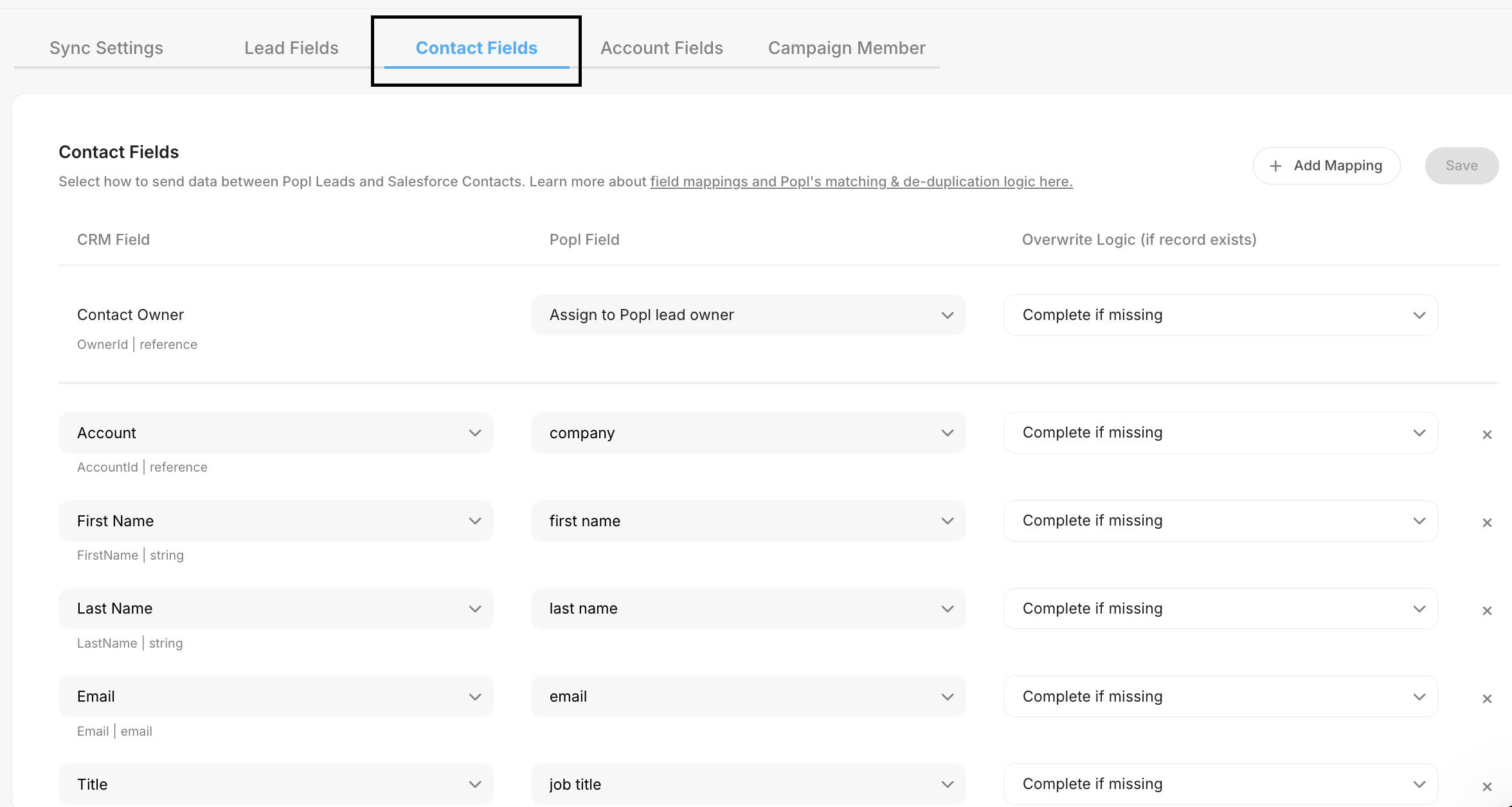Change Email row overwrite logic dropdown

pyautogui.click(x=1221, y=696)
